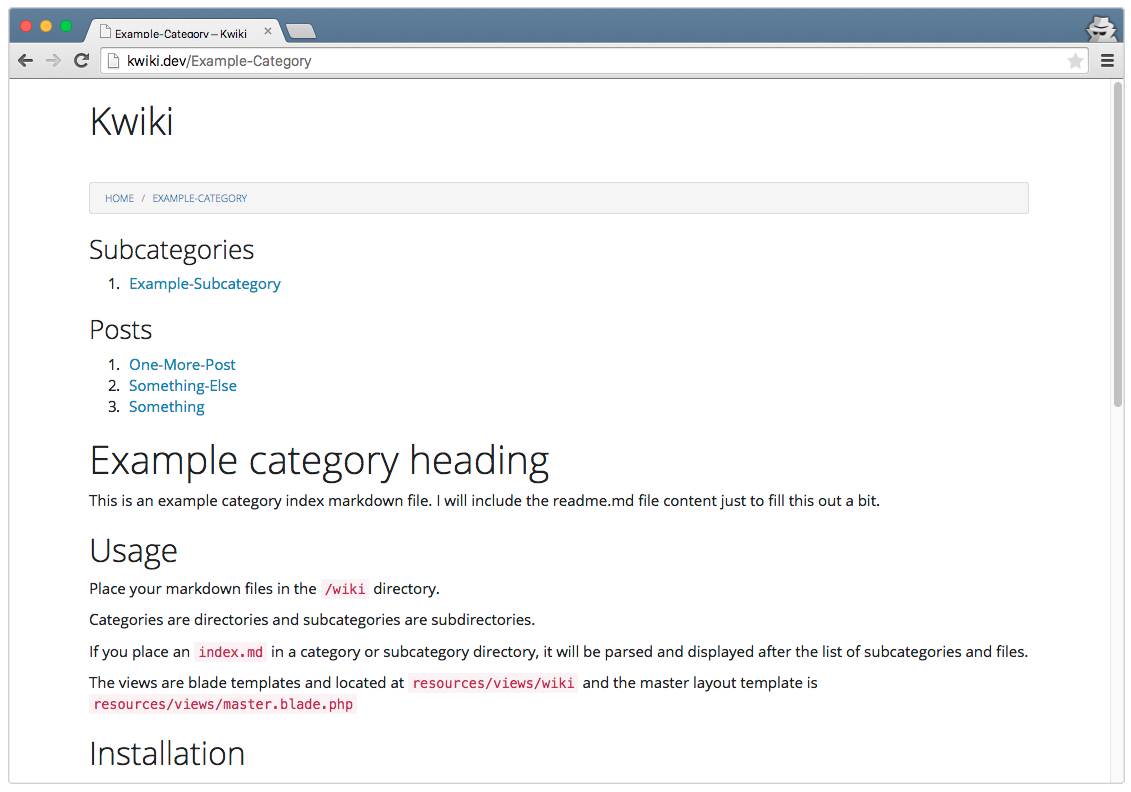Click the browser back arrow
Image resolution: width=1131 pixels, height=792 pixels.
(x=25, y=61)
